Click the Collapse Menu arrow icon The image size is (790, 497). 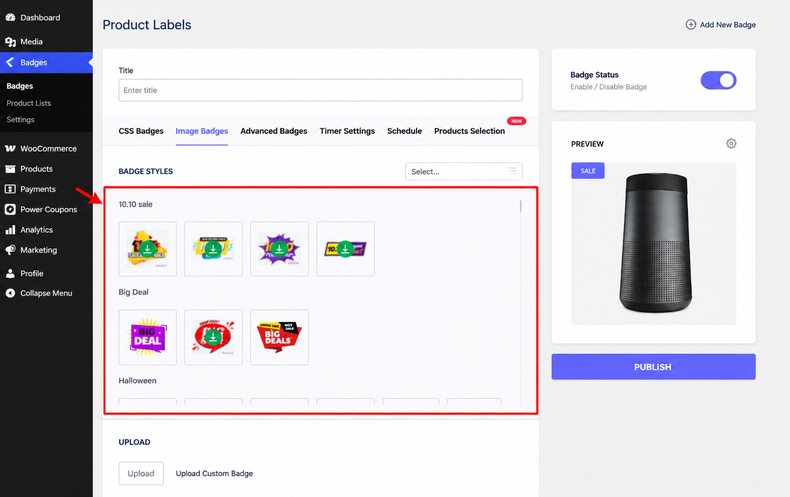(10, 293)
